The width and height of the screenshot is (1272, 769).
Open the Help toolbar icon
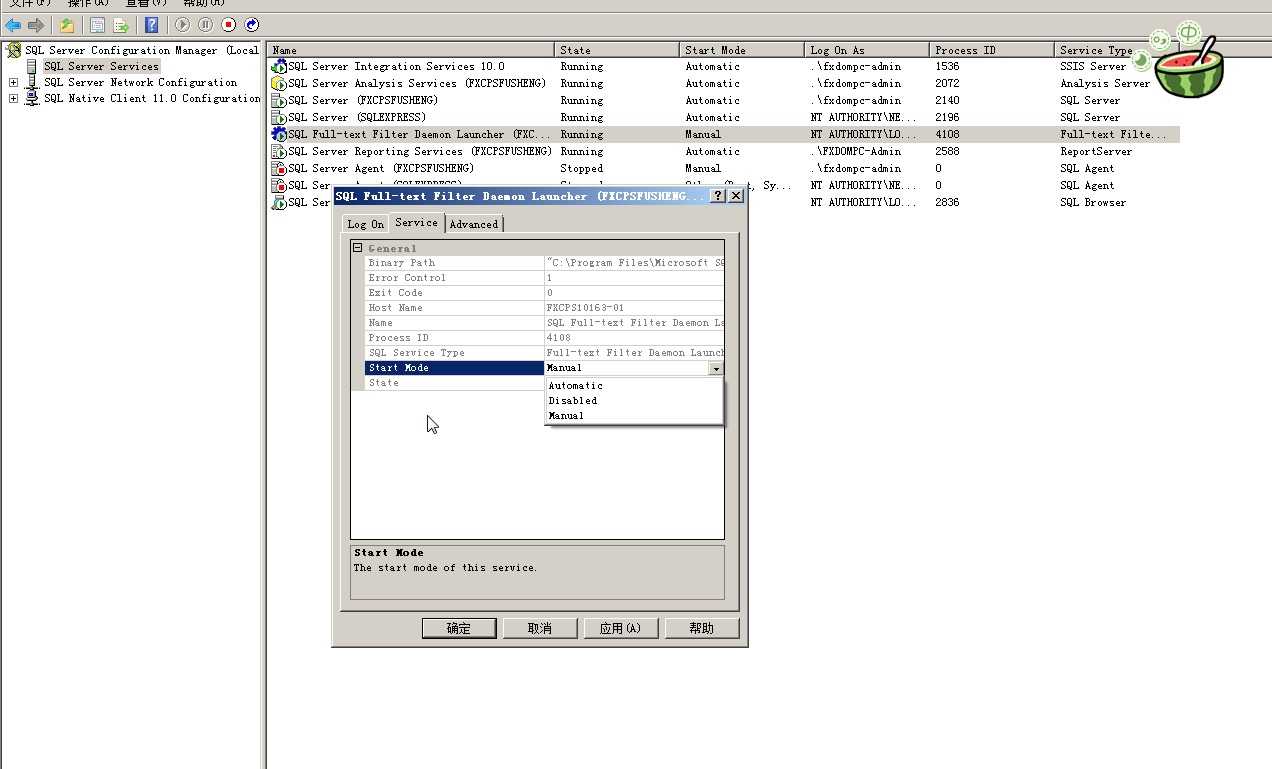click(x=151, y=25)
